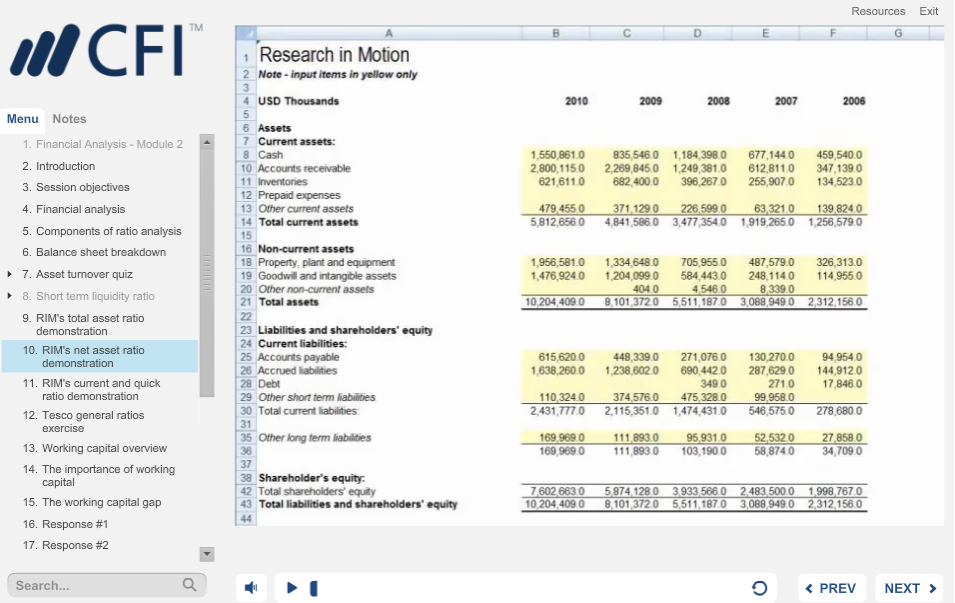Click column G header in spreadsheet
Image resolution: width=955 pixels, height=603 pixels.
point(898,33)
